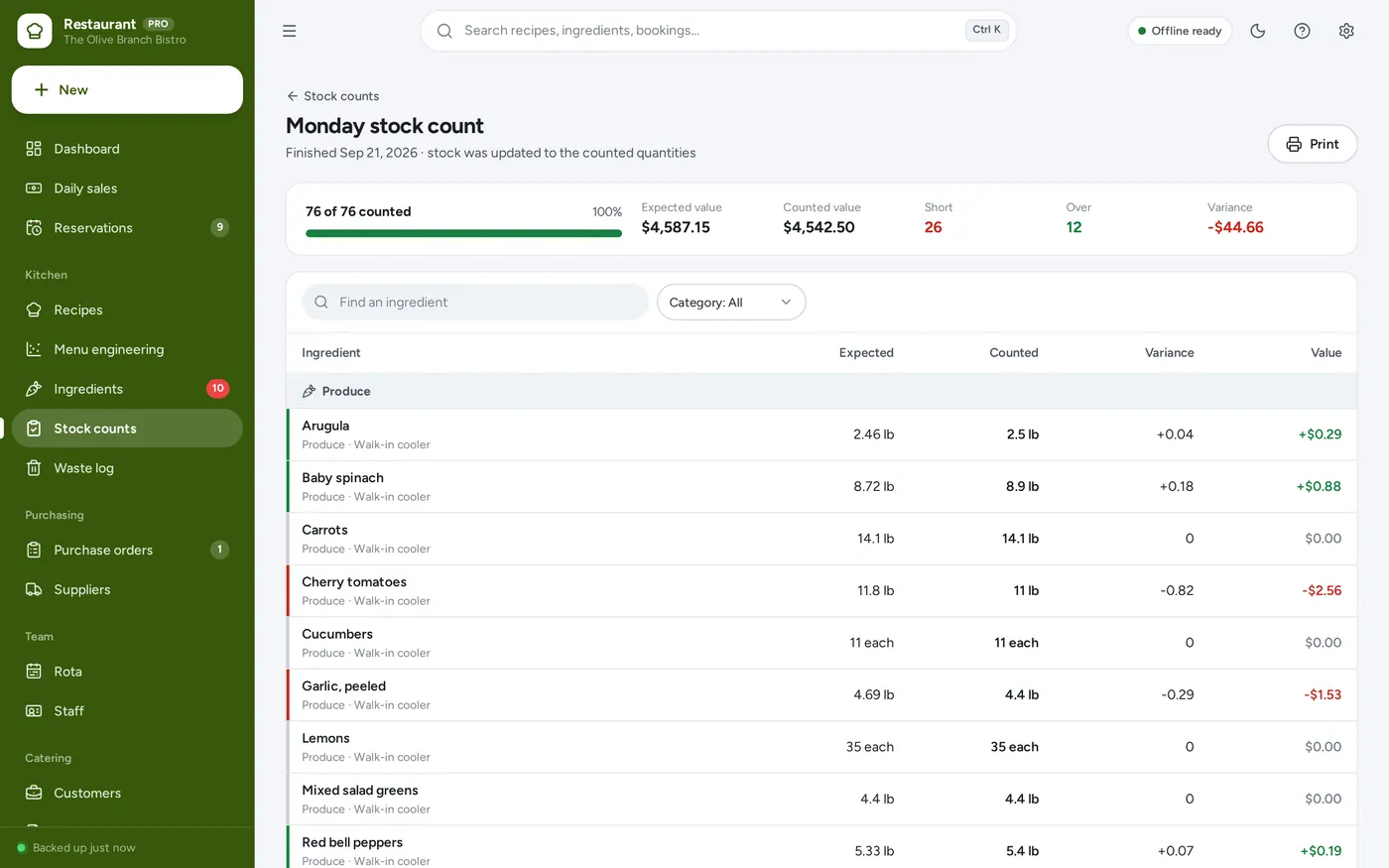This screenshot has height=868, width=1389.
Task: Click the Ctrl K shortcut badge
Action: tap(986, 30)
